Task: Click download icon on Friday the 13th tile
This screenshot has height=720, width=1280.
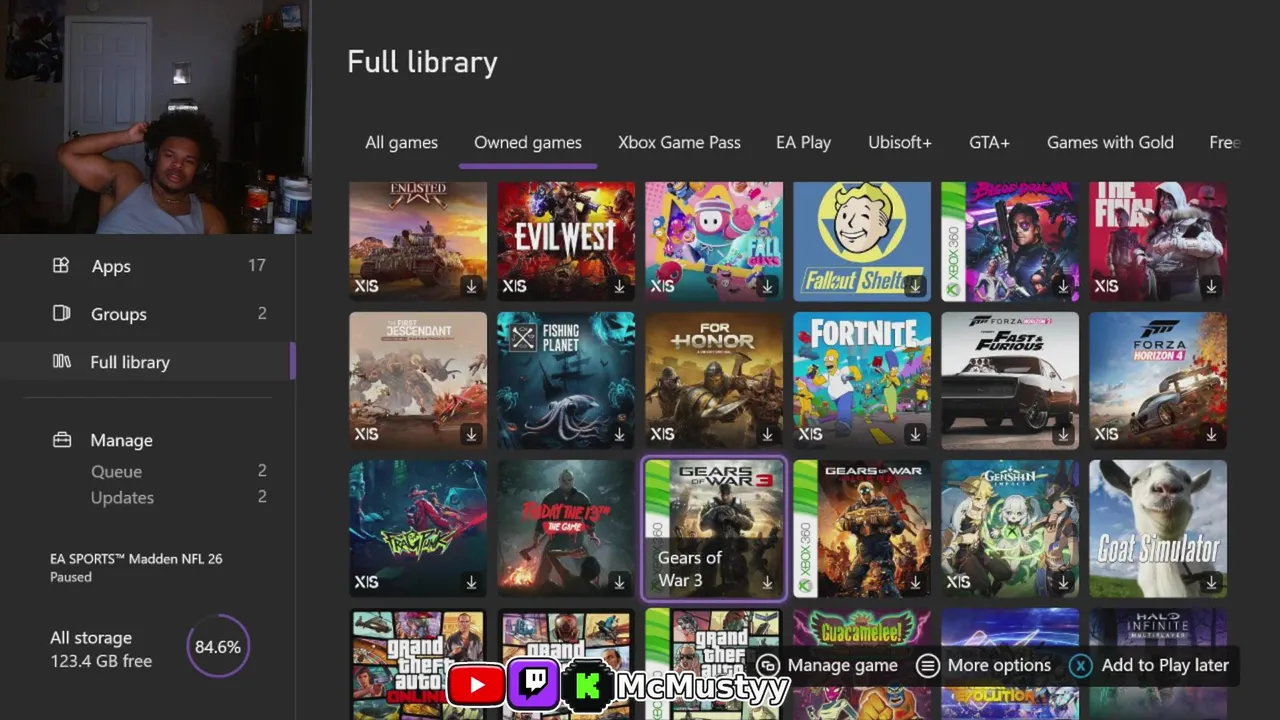Action: coord(619,582)
